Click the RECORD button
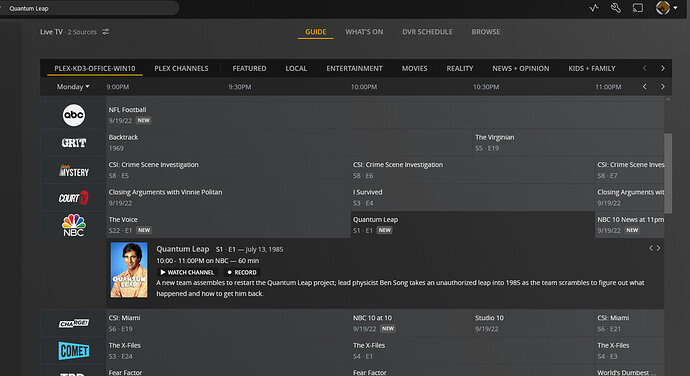 (242, 272)
